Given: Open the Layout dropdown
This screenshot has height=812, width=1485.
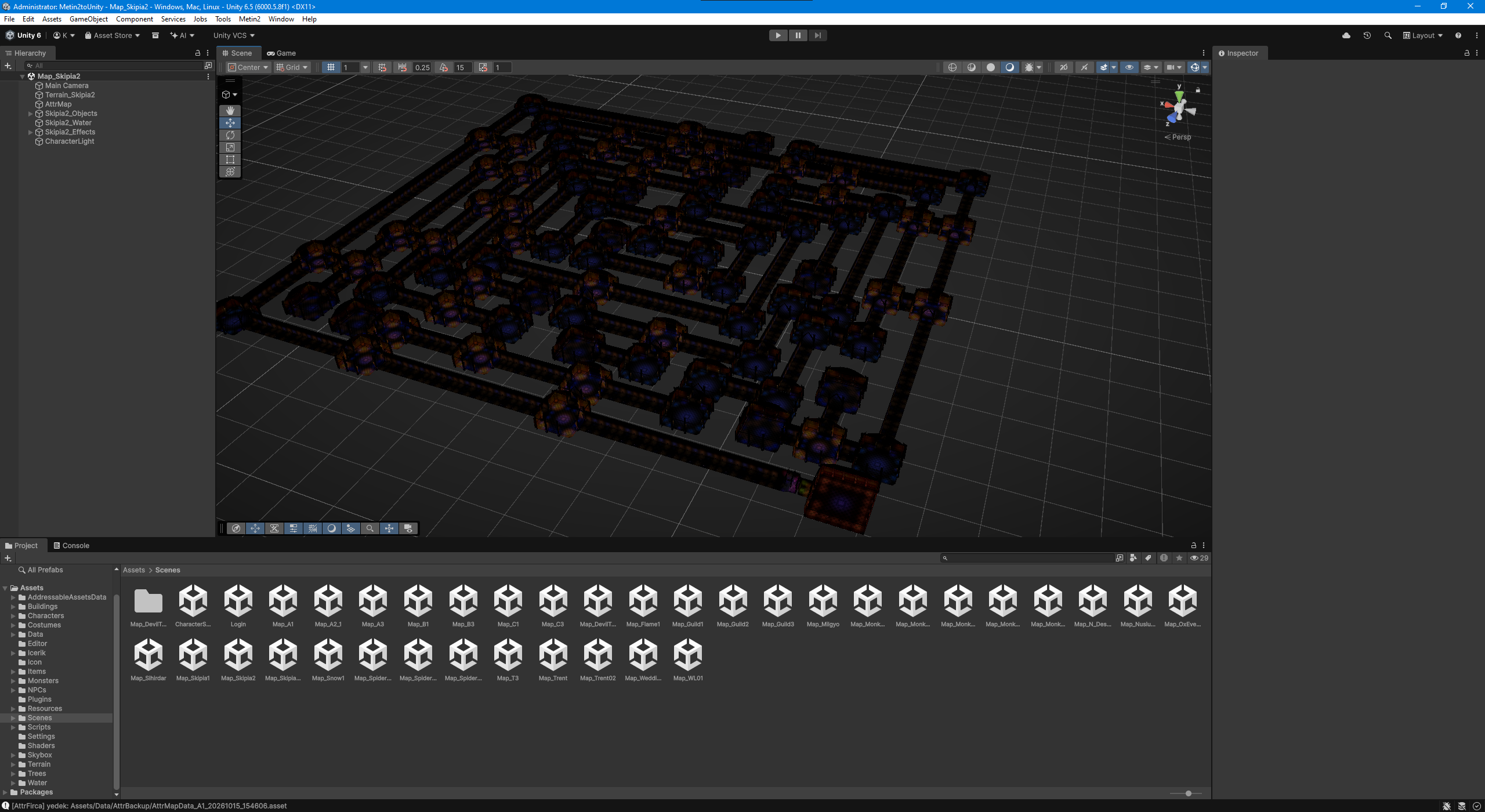Looking at the screenshot, I should tap(1423, 35).
